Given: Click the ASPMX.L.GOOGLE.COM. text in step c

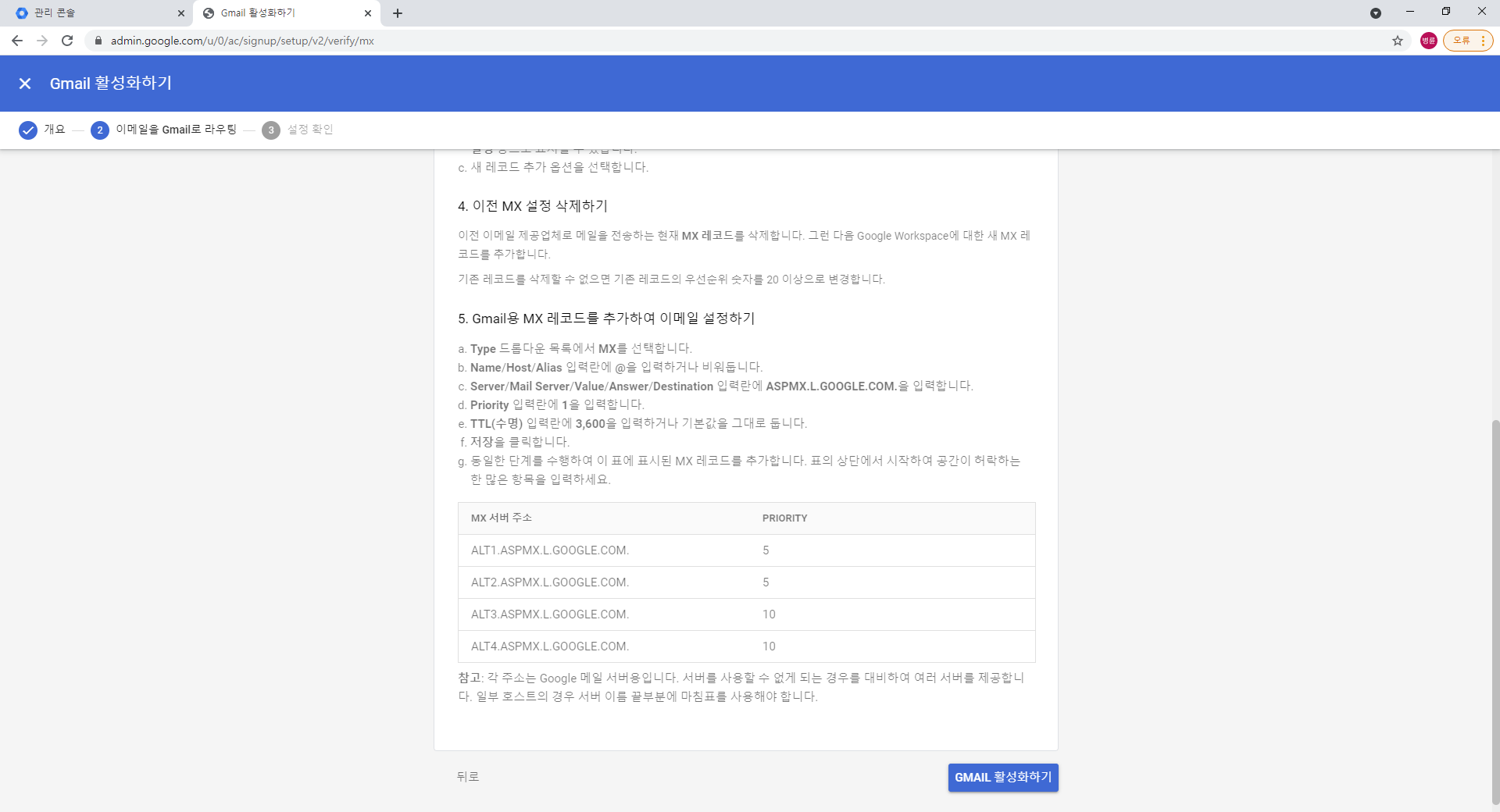Looking at the screenshot, I should [831, 386].
